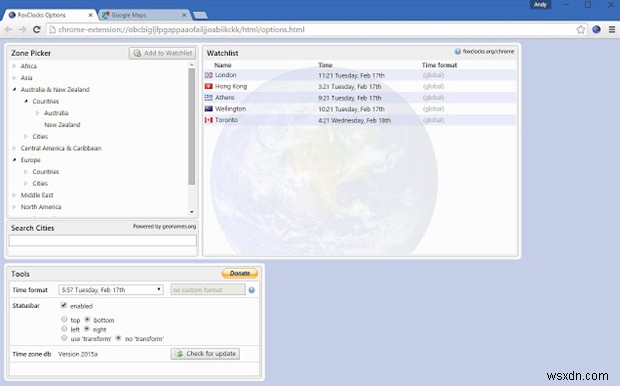
Task: Click the Search Cities input field
Action: point(102,240)
